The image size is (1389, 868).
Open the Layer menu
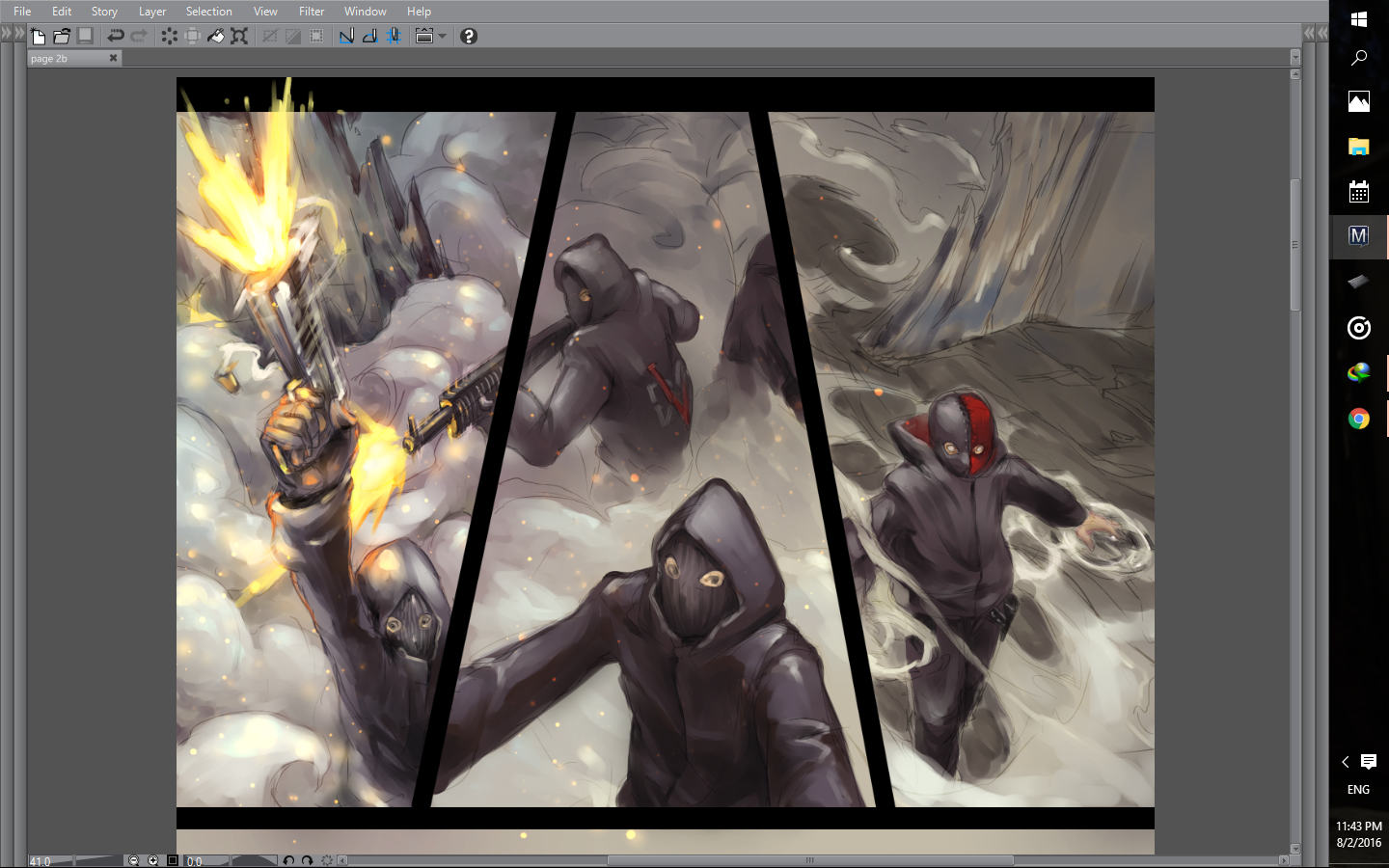pos(152,12)
